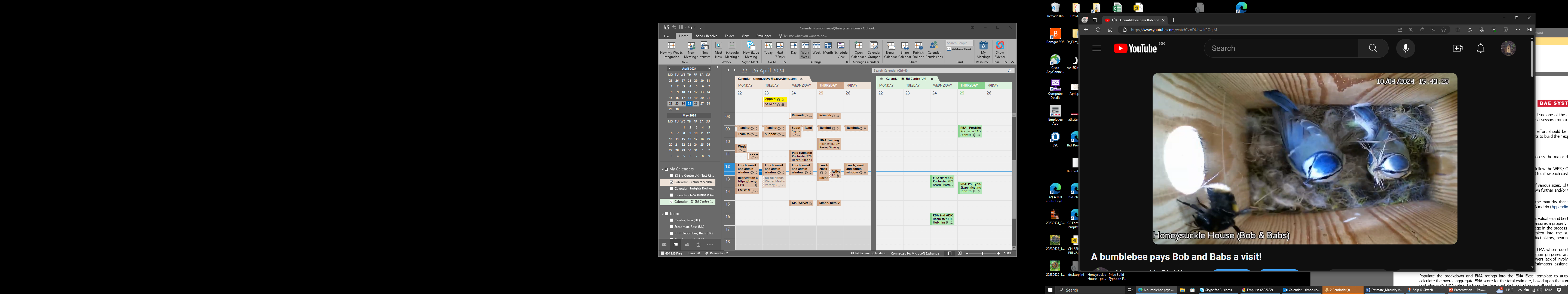The width and height of the screenshot is (1568, 294).
Task: Select the 'A bumblebee pays Bob' Edge tab
Action: (x=1135, y=20)
